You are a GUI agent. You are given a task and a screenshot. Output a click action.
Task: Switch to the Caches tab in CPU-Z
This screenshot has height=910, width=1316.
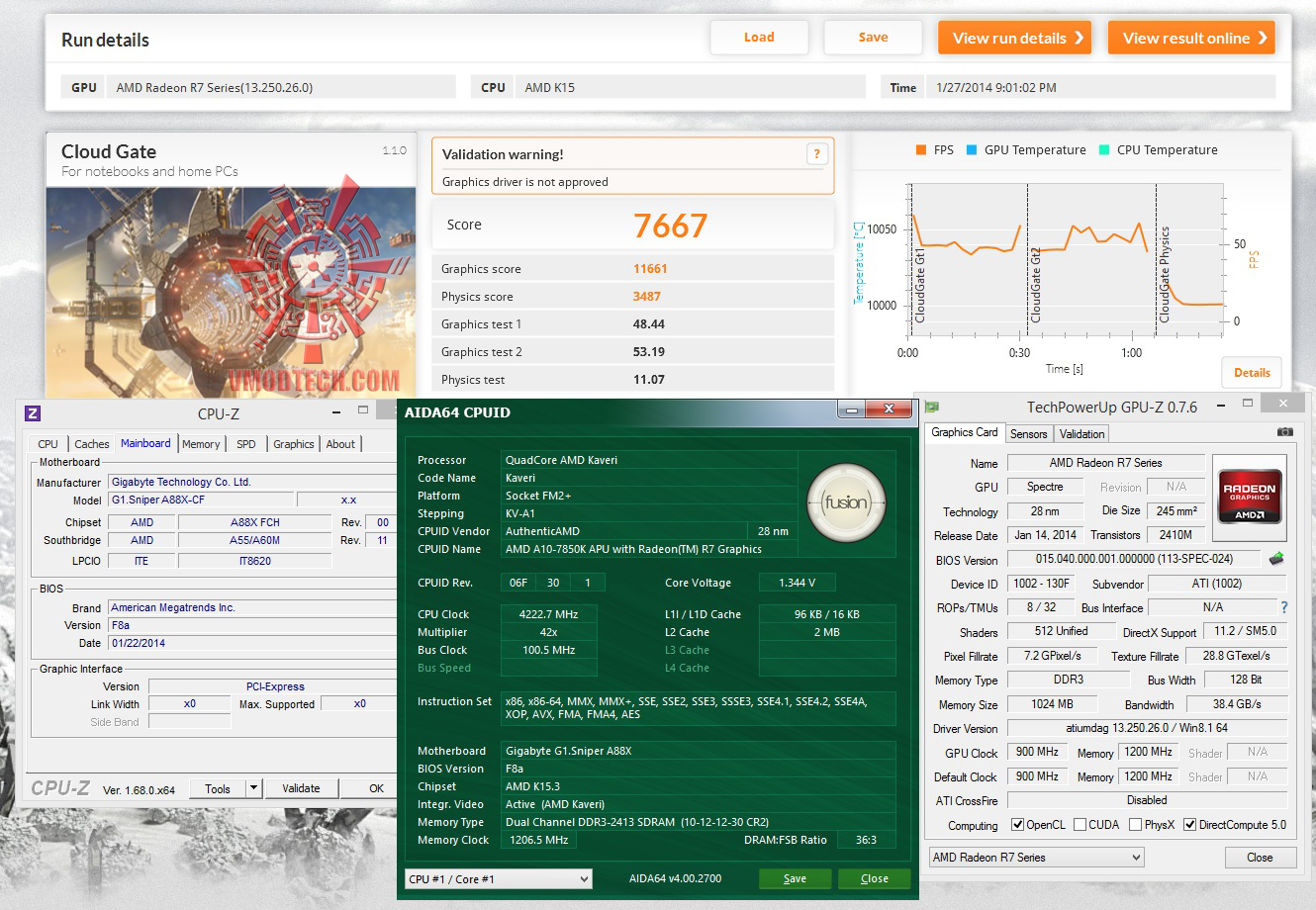click(x=92, y=444)
